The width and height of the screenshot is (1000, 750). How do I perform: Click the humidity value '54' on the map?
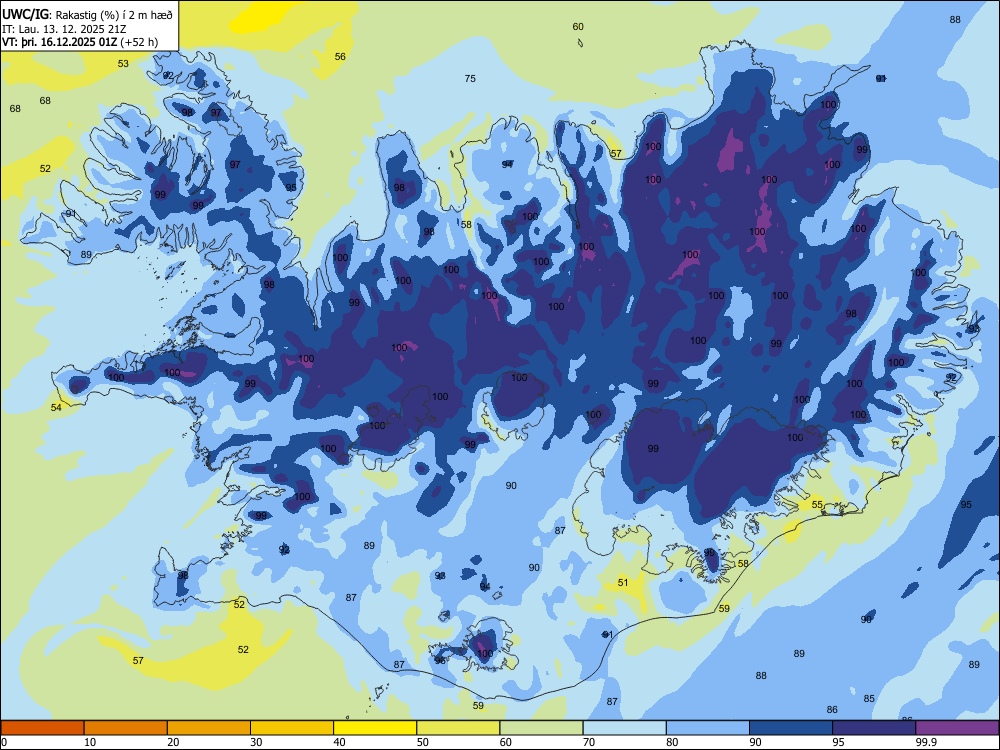click(56, 407)
